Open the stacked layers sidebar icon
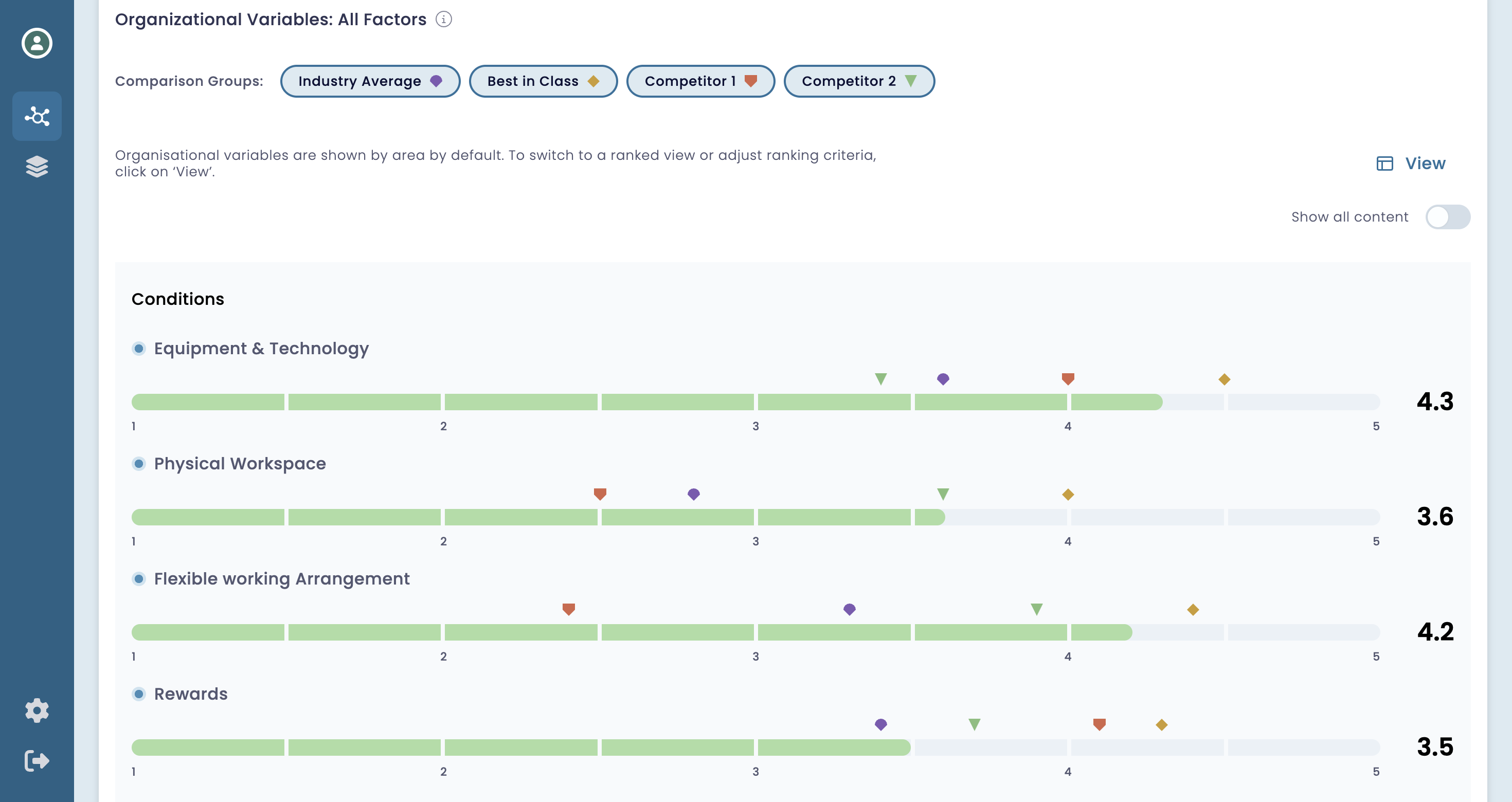The height and width of the screenshot is (802, 1512). click(37, 167)
